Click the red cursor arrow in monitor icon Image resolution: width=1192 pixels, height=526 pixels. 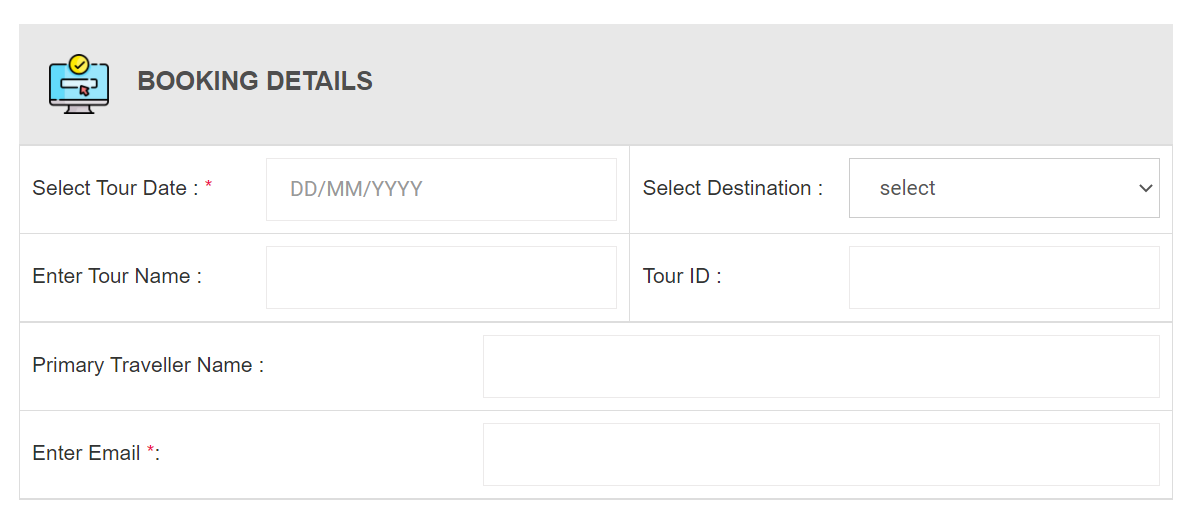pyautogui.click(x=84, y=90)
